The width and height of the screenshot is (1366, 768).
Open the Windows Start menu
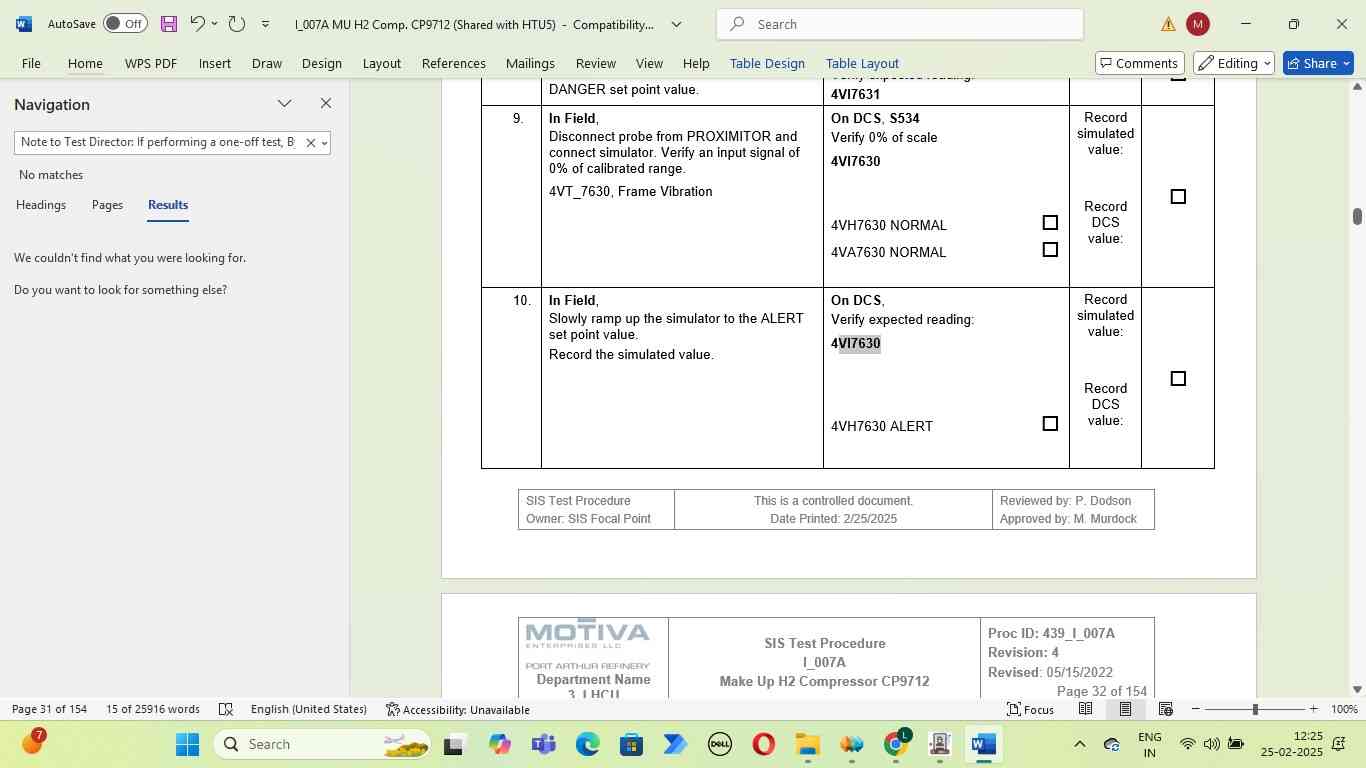(x=188, y=744)
